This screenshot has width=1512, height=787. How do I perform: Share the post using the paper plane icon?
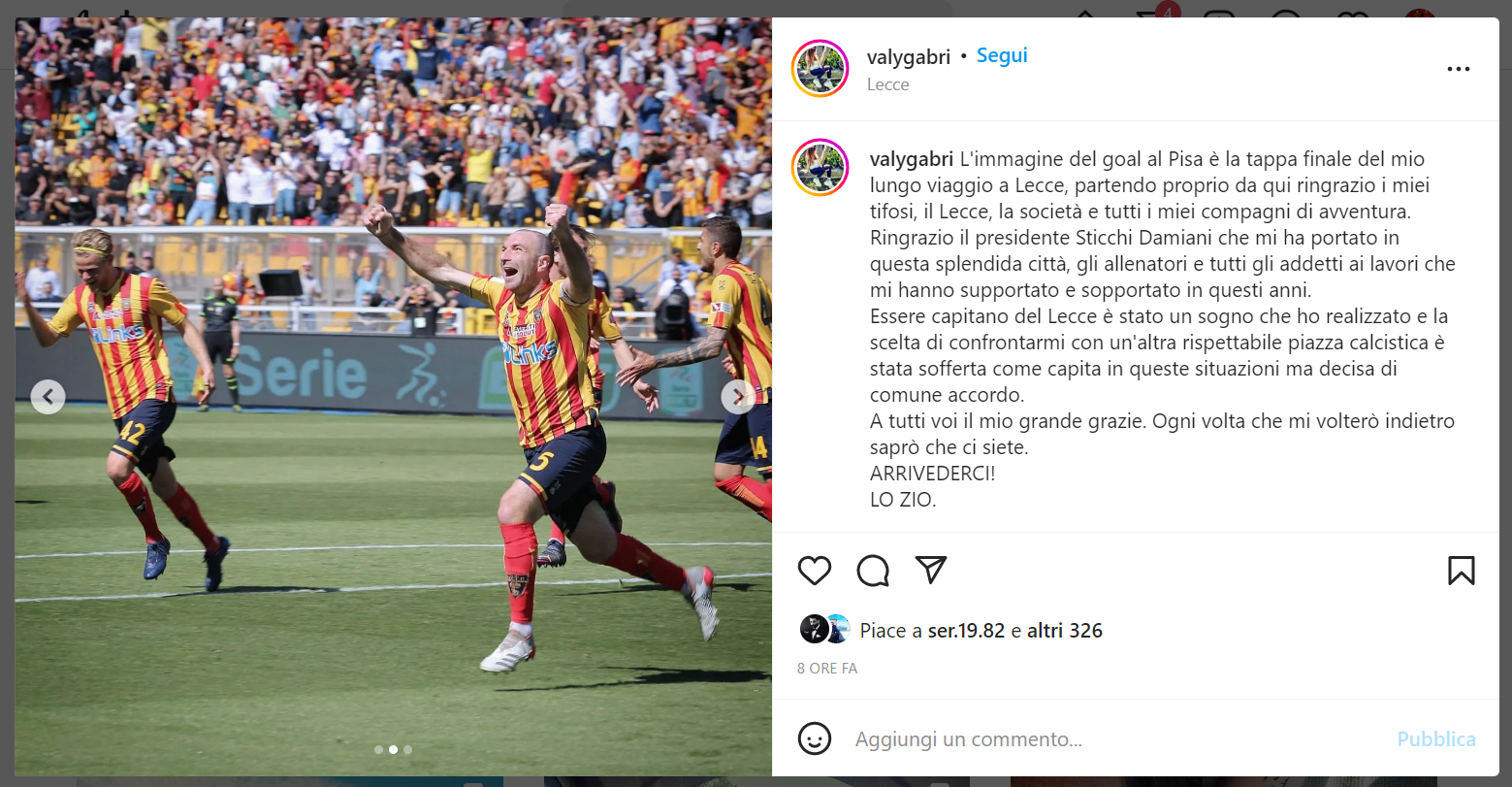click(x=931, y=571)
